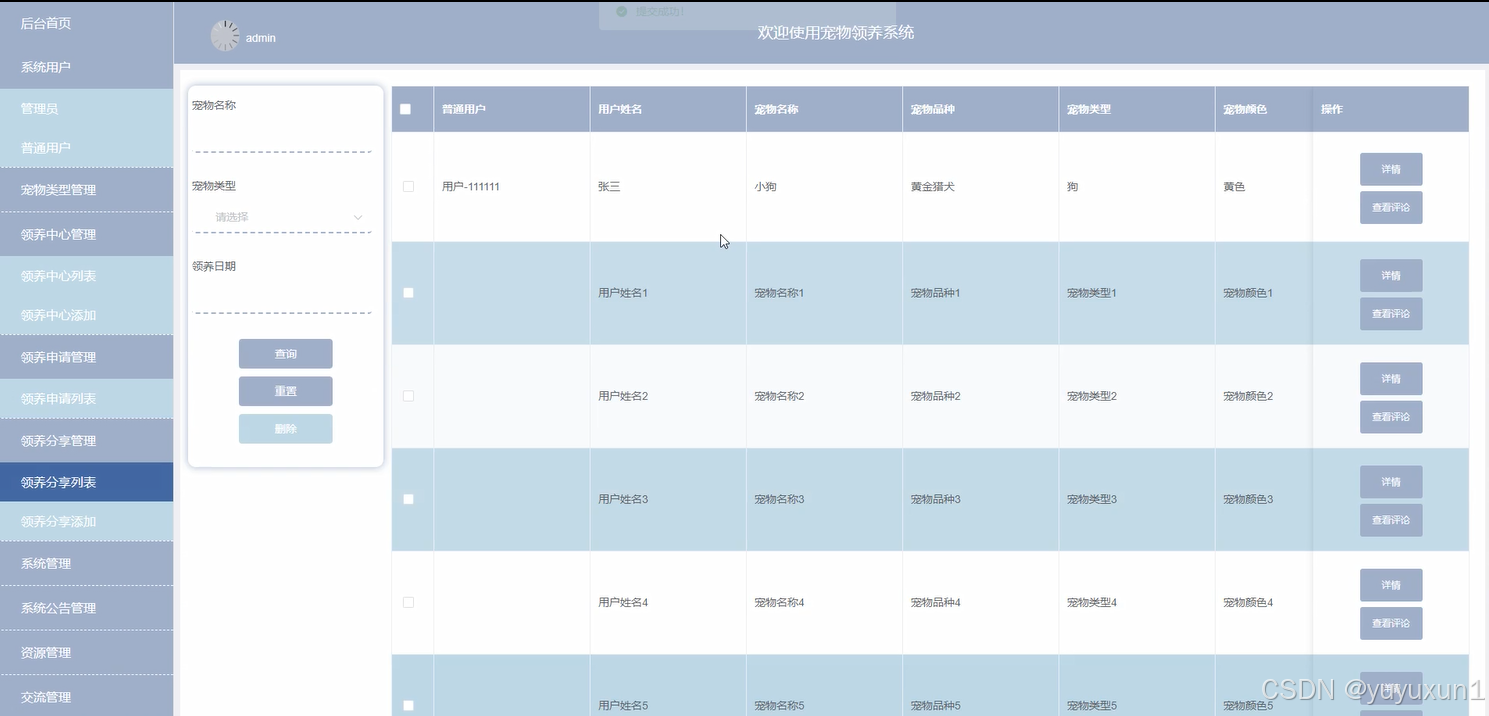
Task: Click the admin username text
Action: coord(261,38)
